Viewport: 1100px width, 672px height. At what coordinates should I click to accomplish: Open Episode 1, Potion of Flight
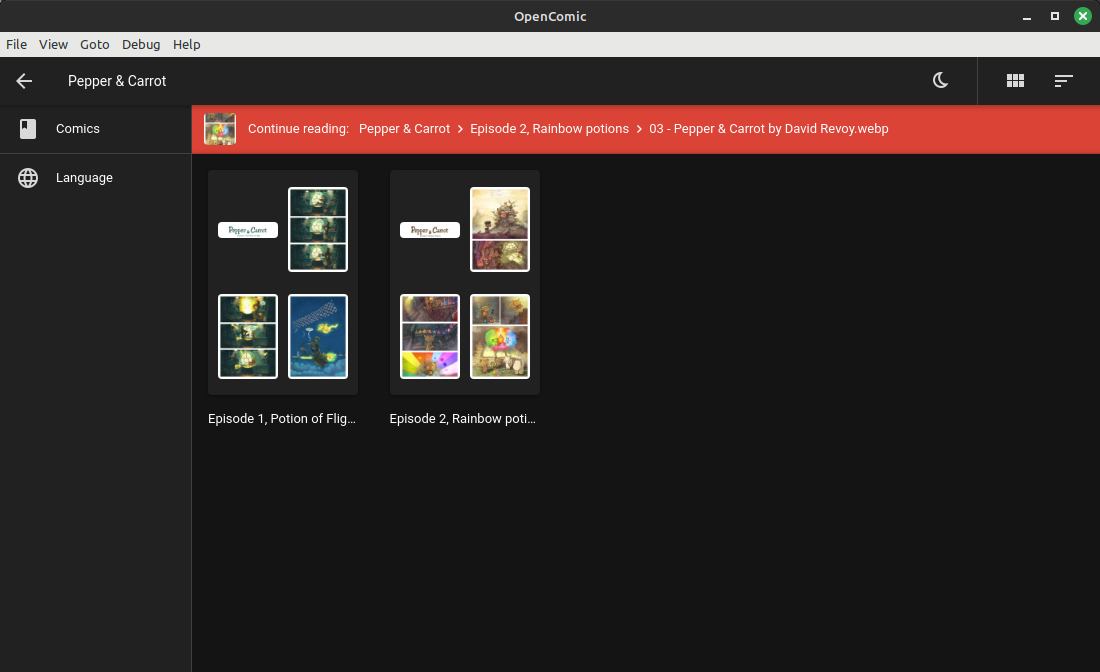282,282
